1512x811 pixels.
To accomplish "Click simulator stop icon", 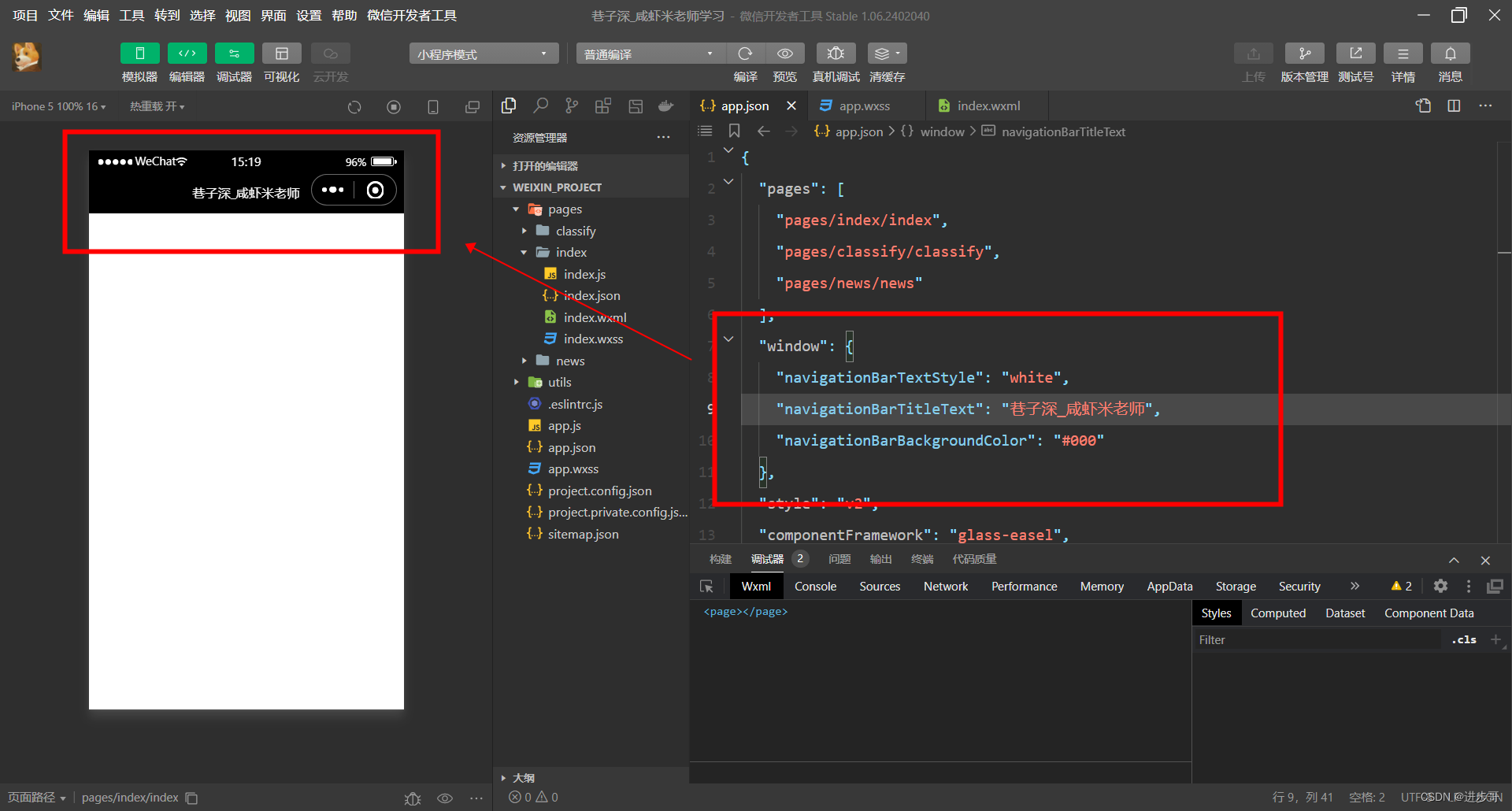I will [394, 107].
